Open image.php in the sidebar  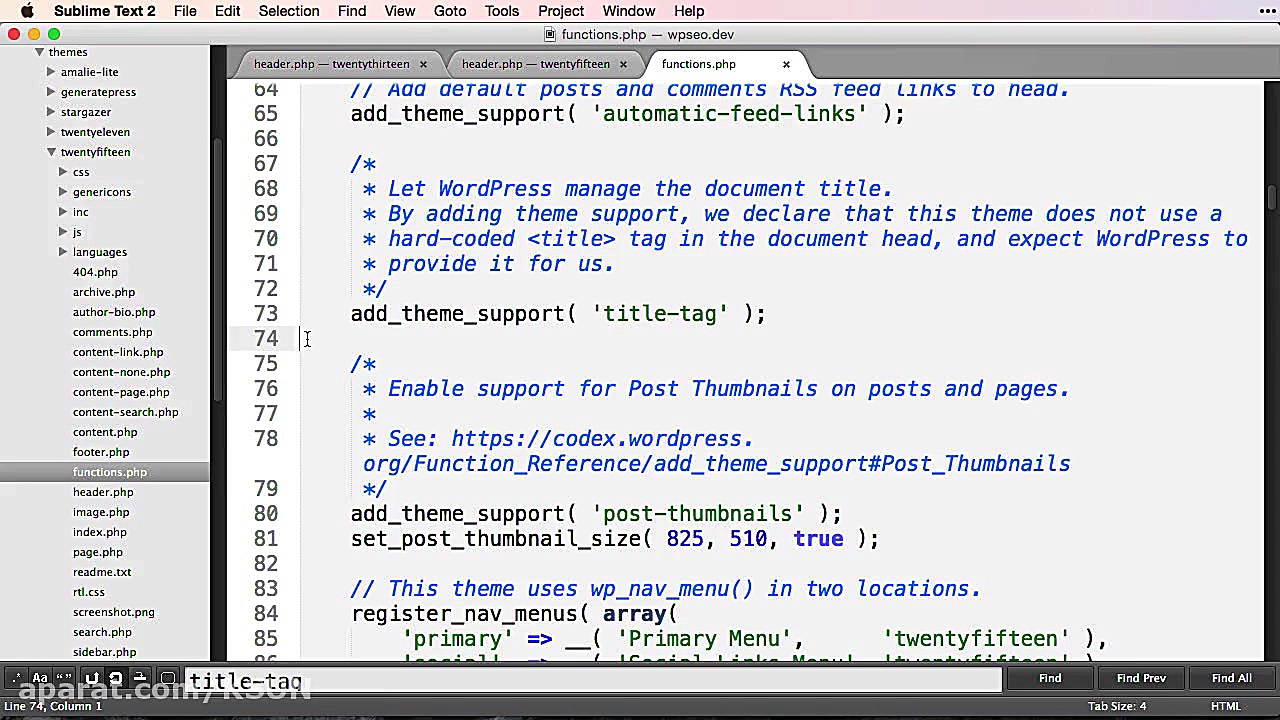click(101, 512)
